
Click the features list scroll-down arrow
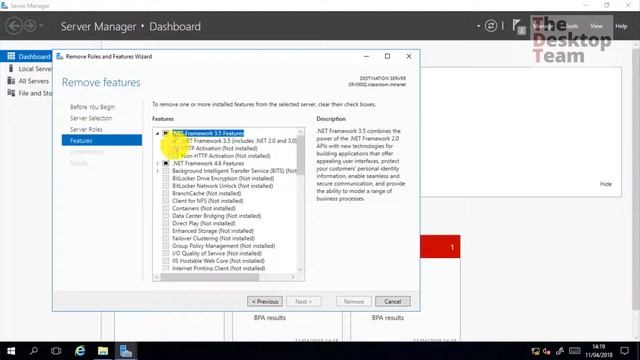[x=300, y=269]
